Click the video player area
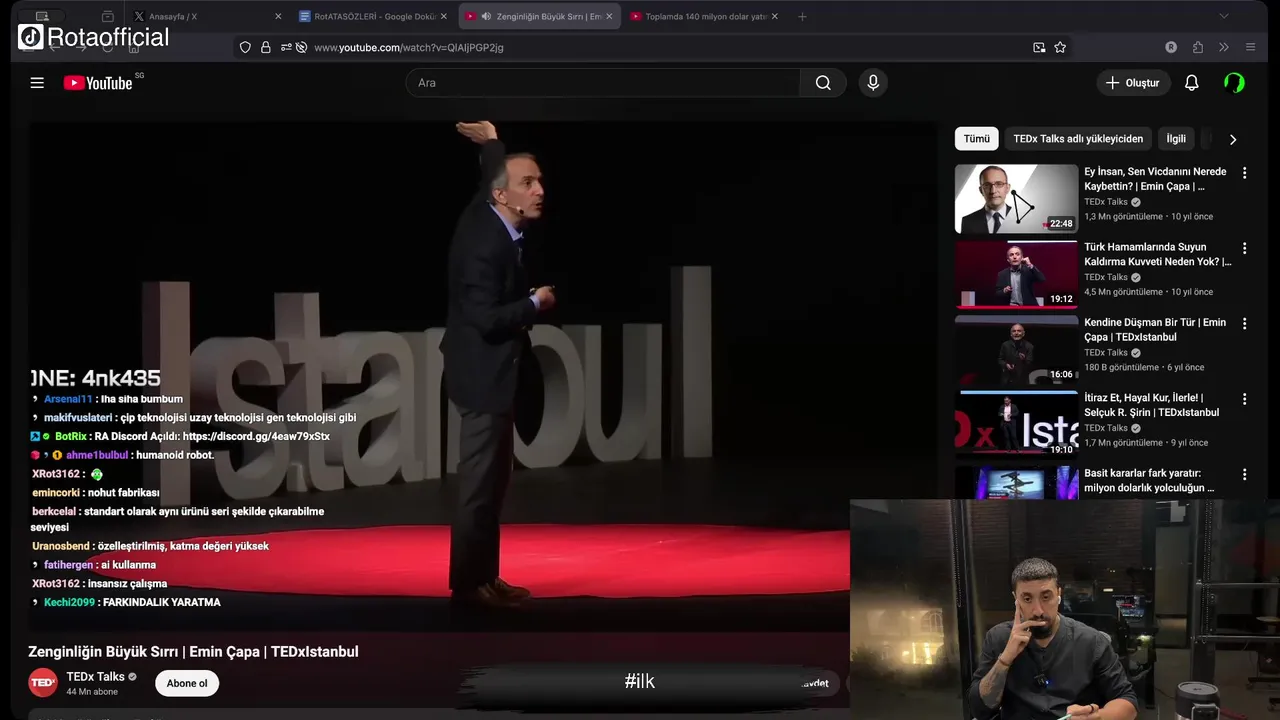Viewport: 1280px width, 720px height. (x=483, y=376)
